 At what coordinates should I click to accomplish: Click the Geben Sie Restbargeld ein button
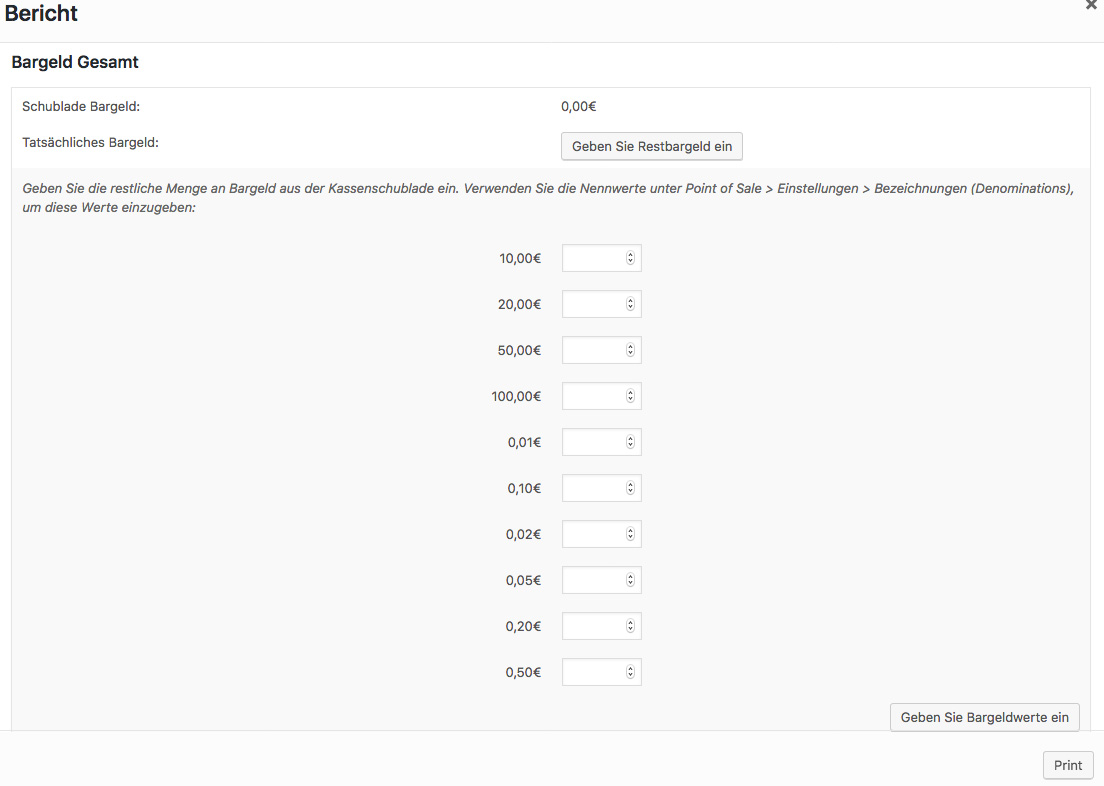(651, 146)
